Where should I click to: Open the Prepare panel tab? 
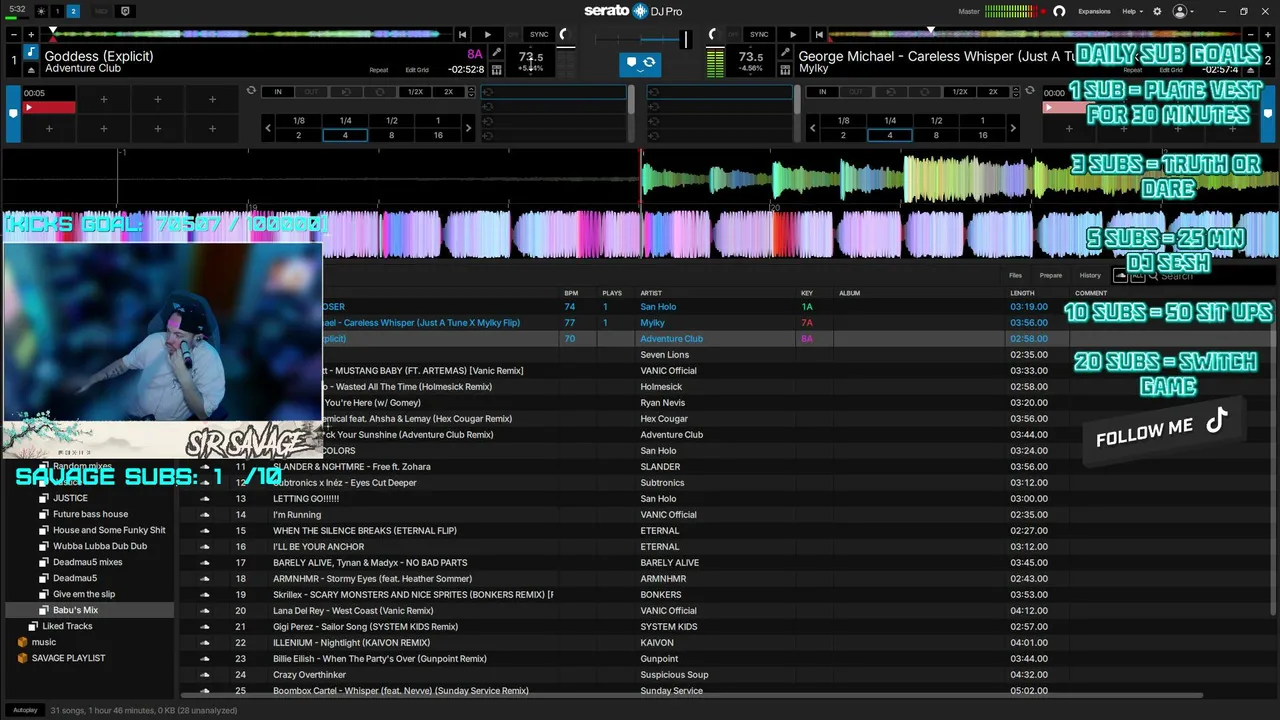click(x=1051, y=275)
